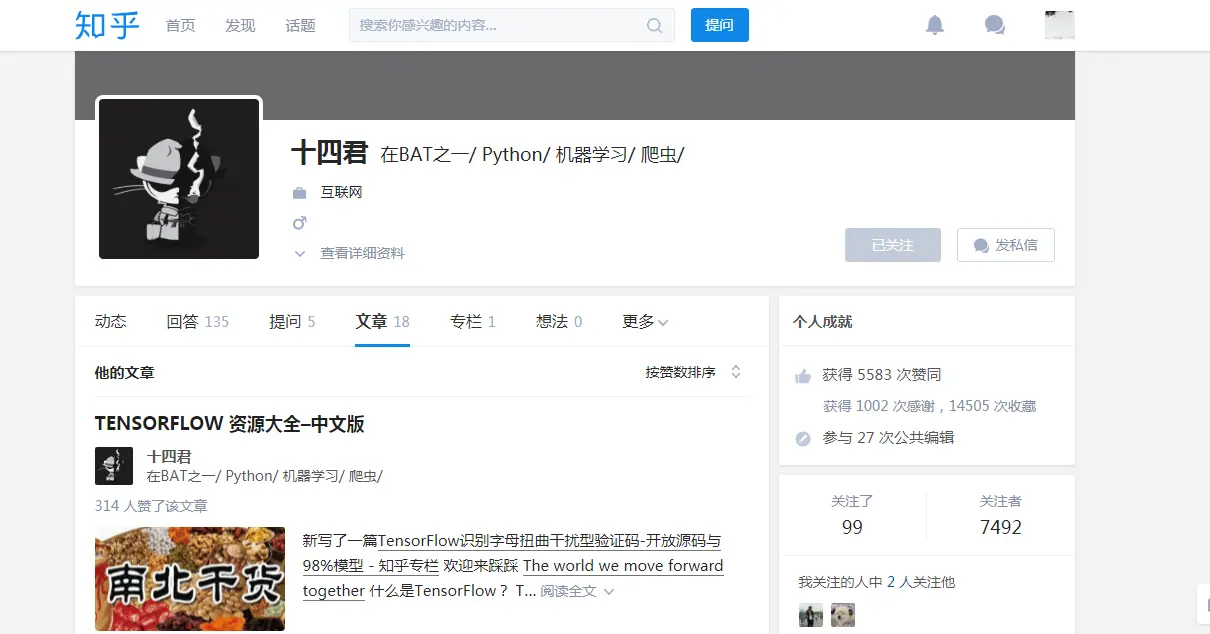Click the small author avatar under the article title
1210x634 pixels.
(114, 466)
